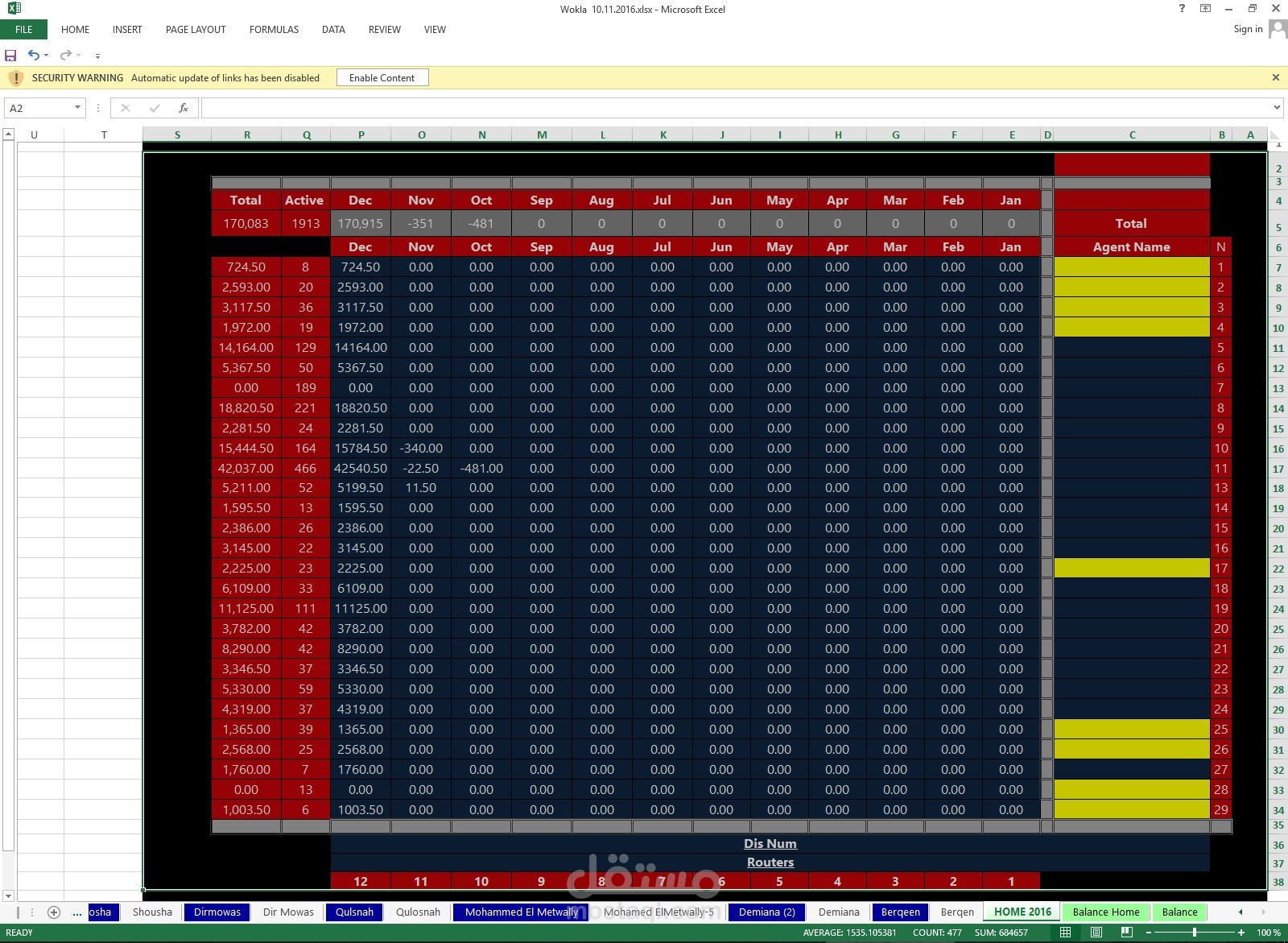Open the REVIEW ribbon tab
This screenshot has height=943, width=1288.
click(384, 30)
